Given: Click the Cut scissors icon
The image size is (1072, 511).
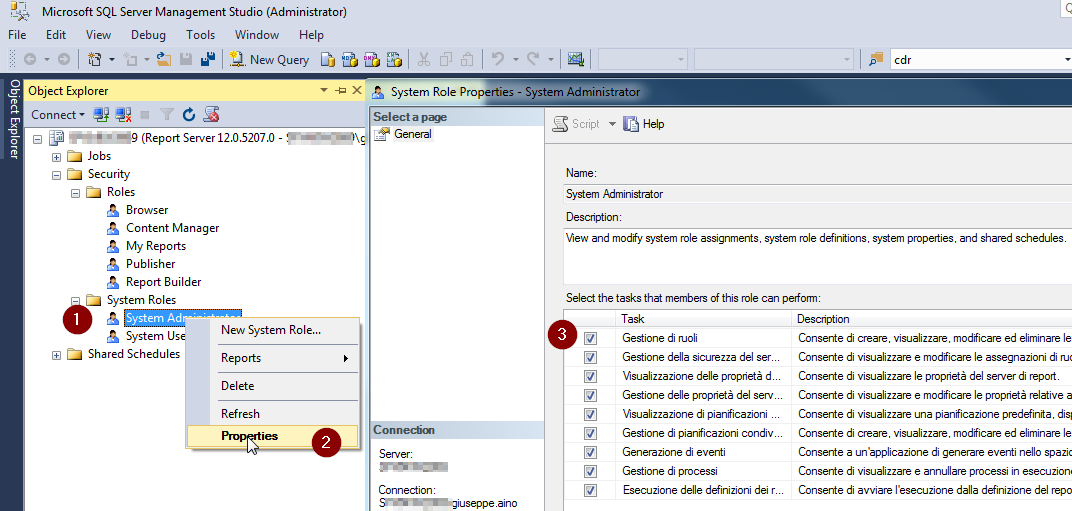Looking at the screenshot, I should point(424,60).
